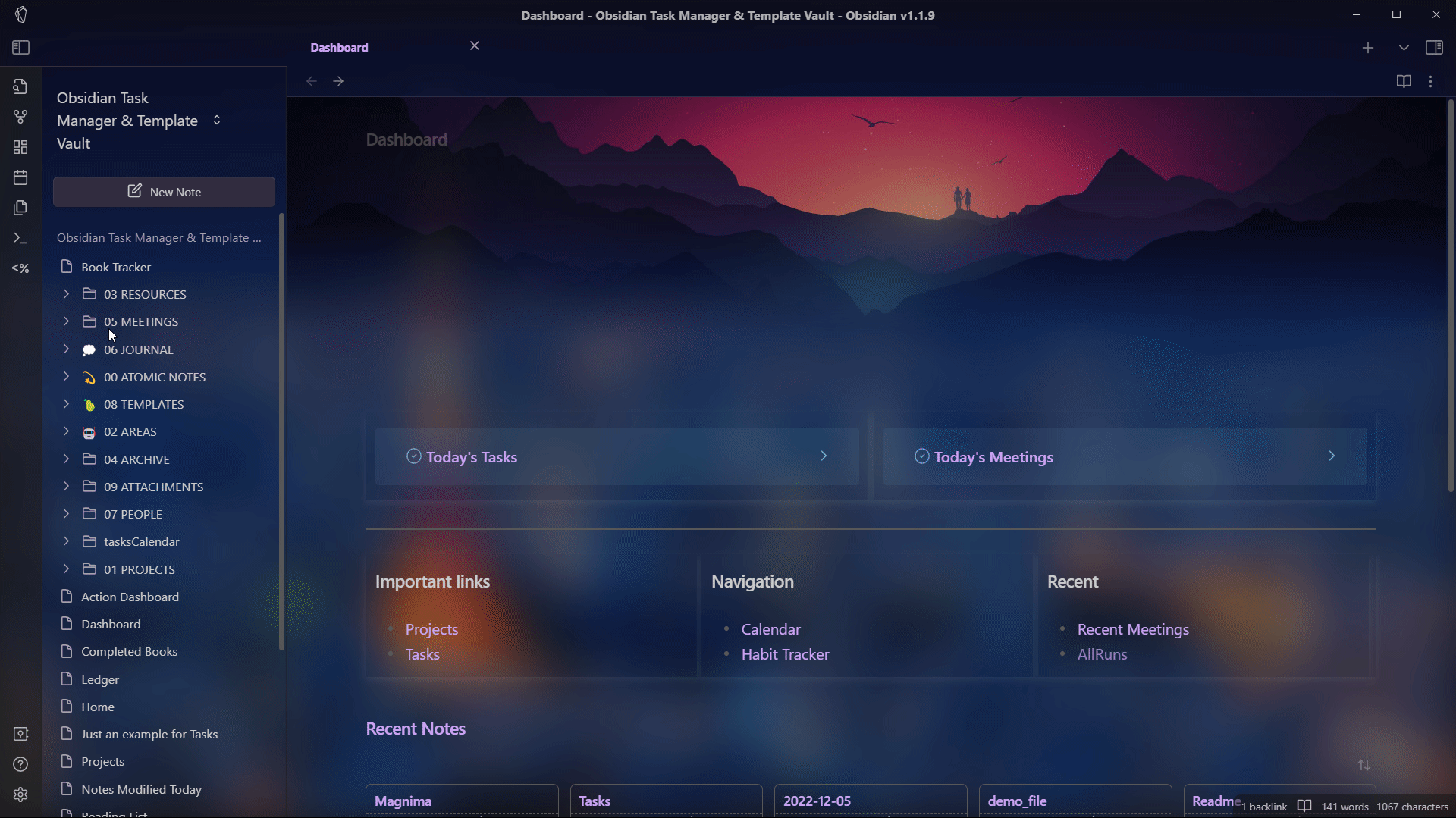Open the More options three-dot menu
Screen dimensions: 1456x818
click(1431, 81)
